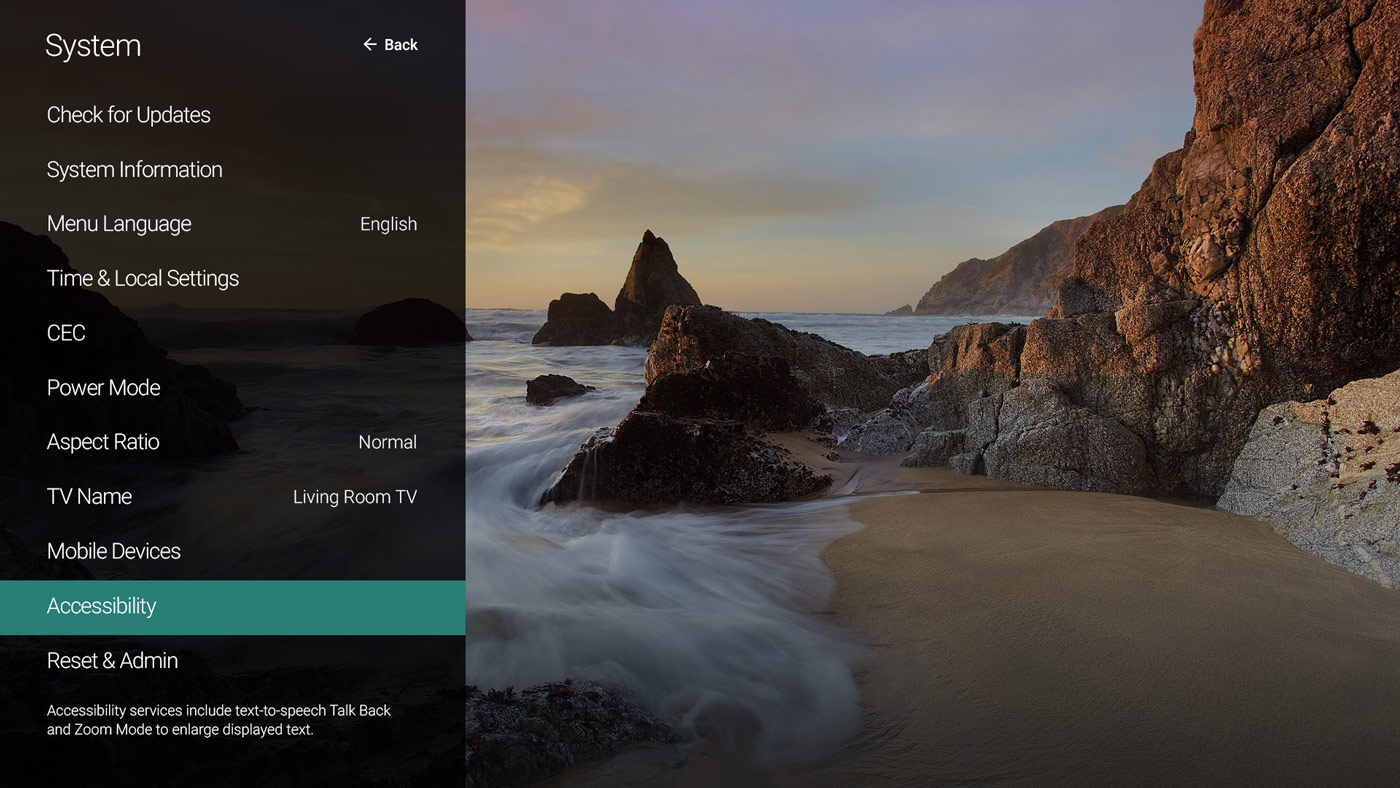The width and height of the screenshot is (1400, 788).
Task: Open Time & Local Settings
Action: (x=232, y=279)
